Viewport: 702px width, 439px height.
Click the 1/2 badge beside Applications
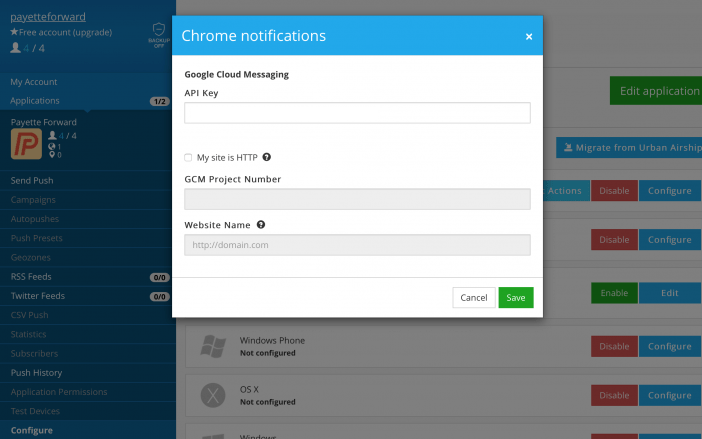159,102
